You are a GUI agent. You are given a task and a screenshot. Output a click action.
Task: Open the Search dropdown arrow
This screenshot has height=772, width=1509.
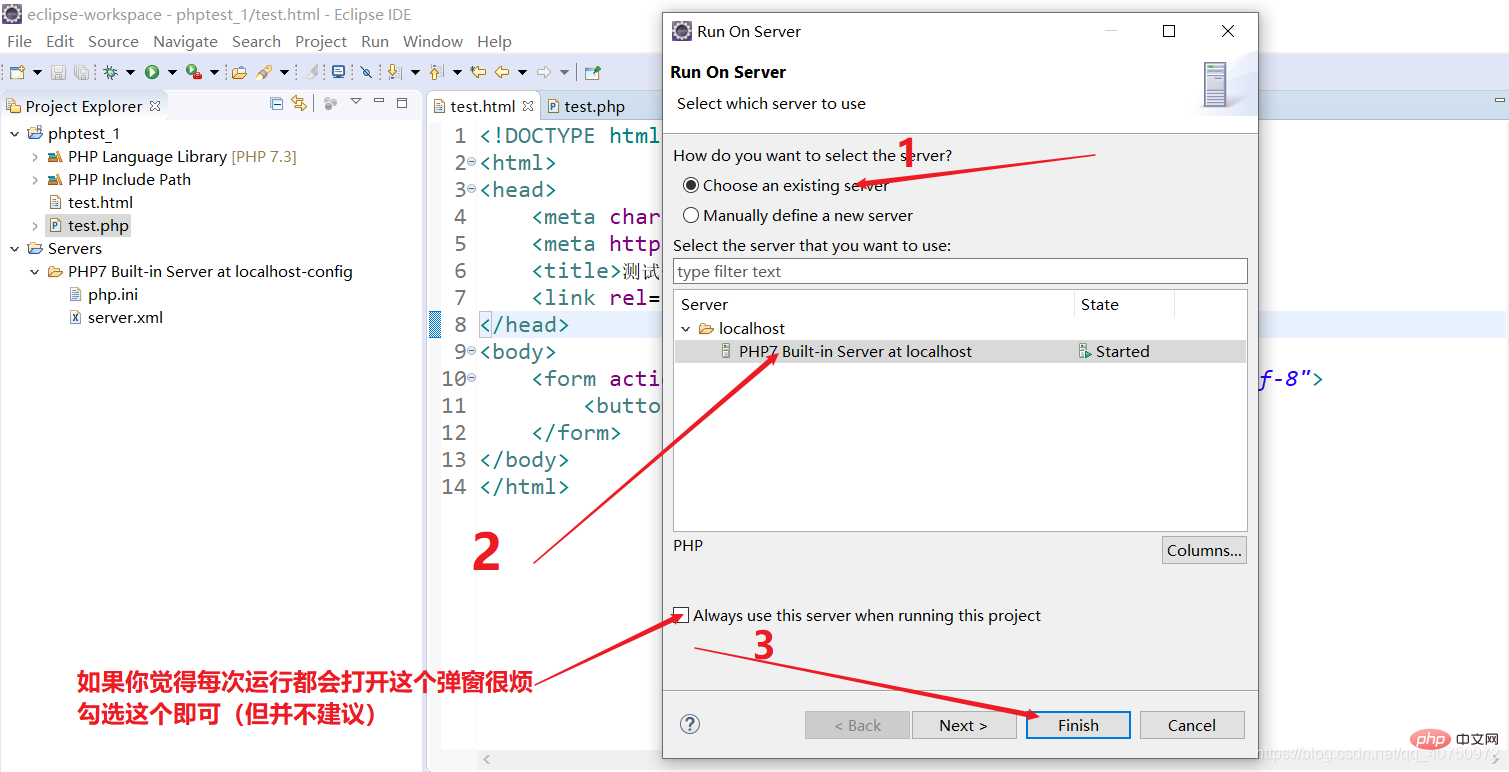pyautogui.click(x=284, y=72)
